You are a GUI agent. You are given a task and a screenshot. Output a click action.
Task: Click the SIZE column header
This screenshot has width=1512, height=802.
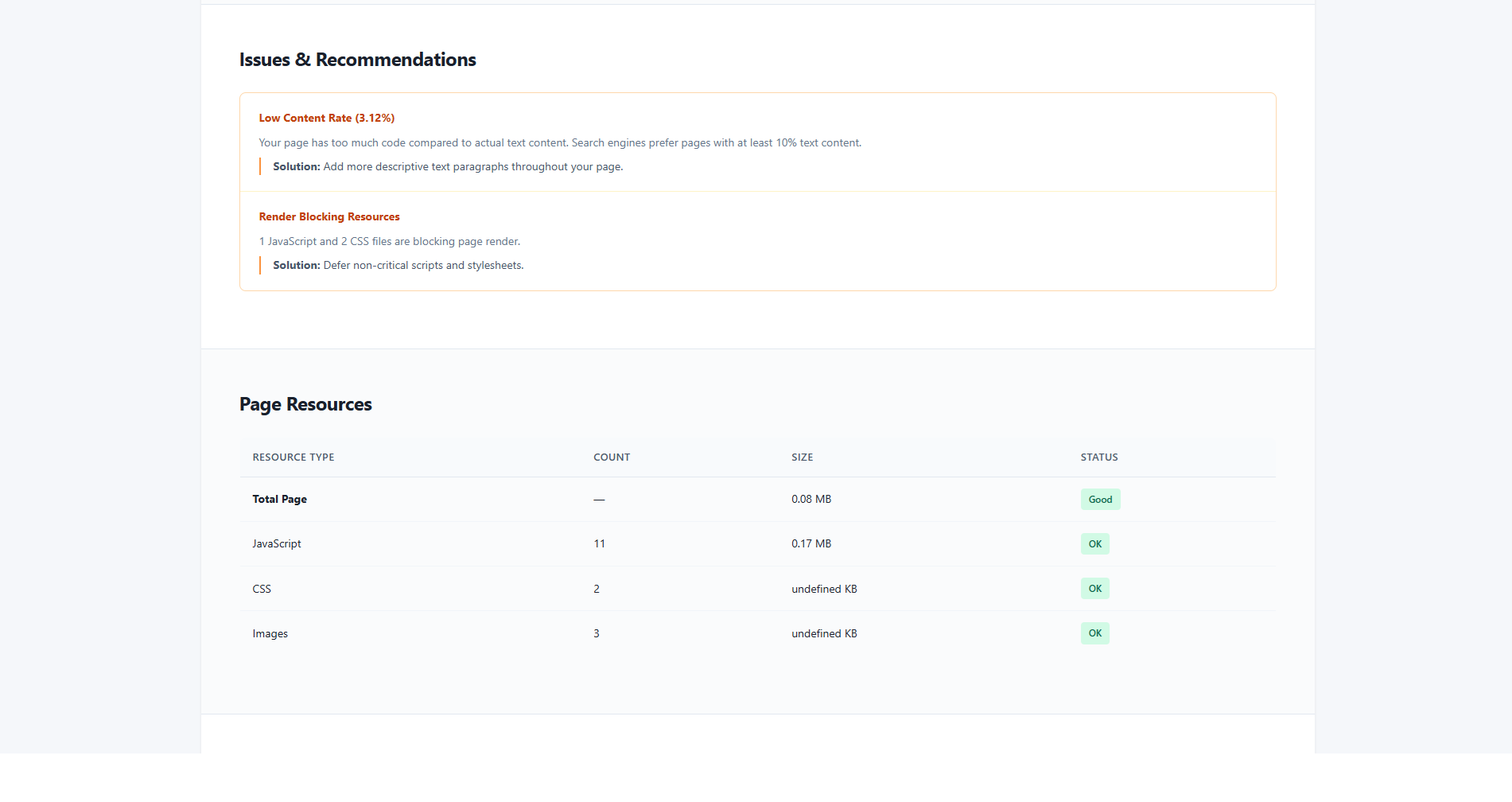[x=802, y=457]
